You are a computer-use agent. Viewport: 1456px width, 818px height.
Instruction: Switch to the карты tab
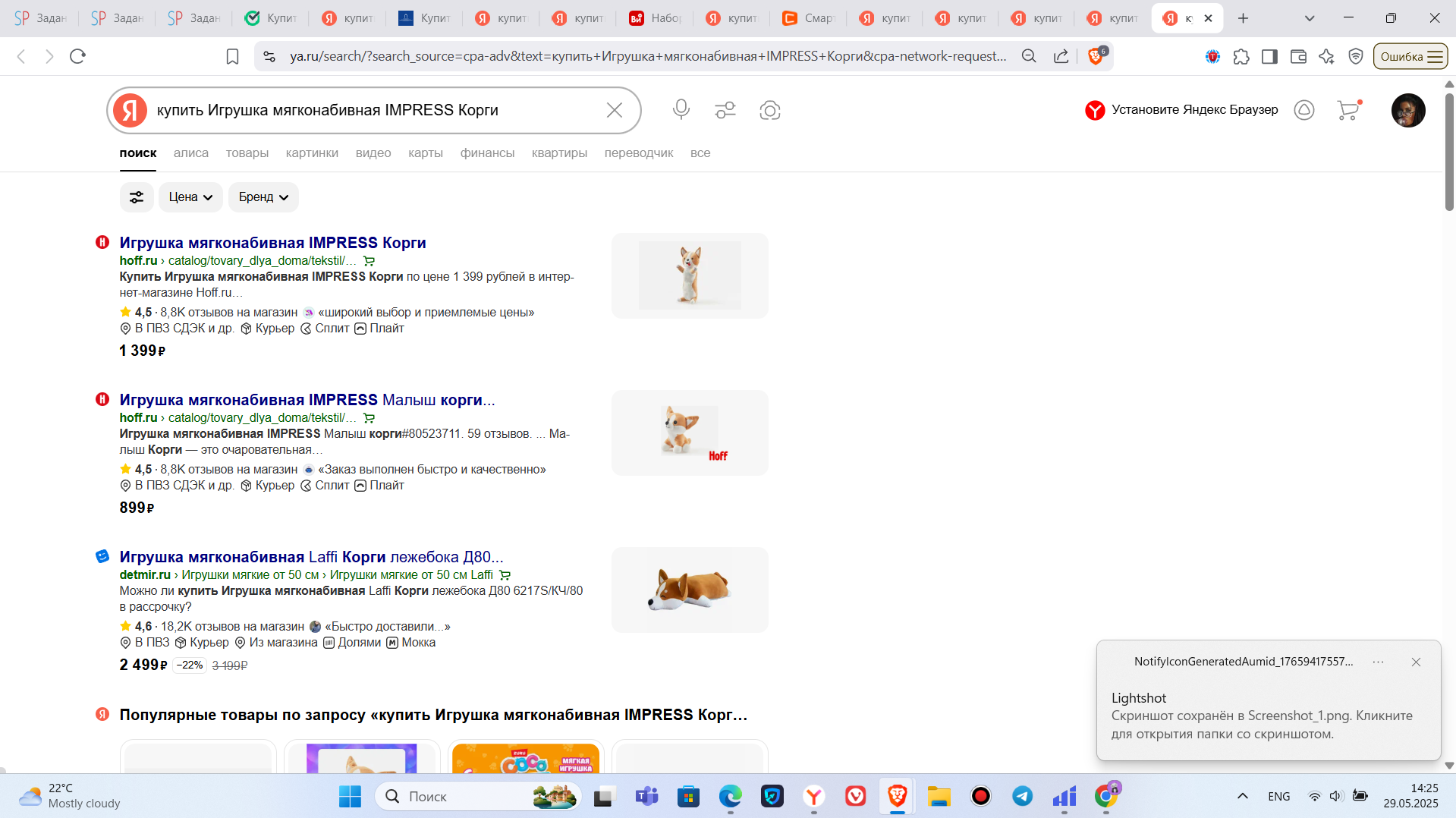(425, 153)
